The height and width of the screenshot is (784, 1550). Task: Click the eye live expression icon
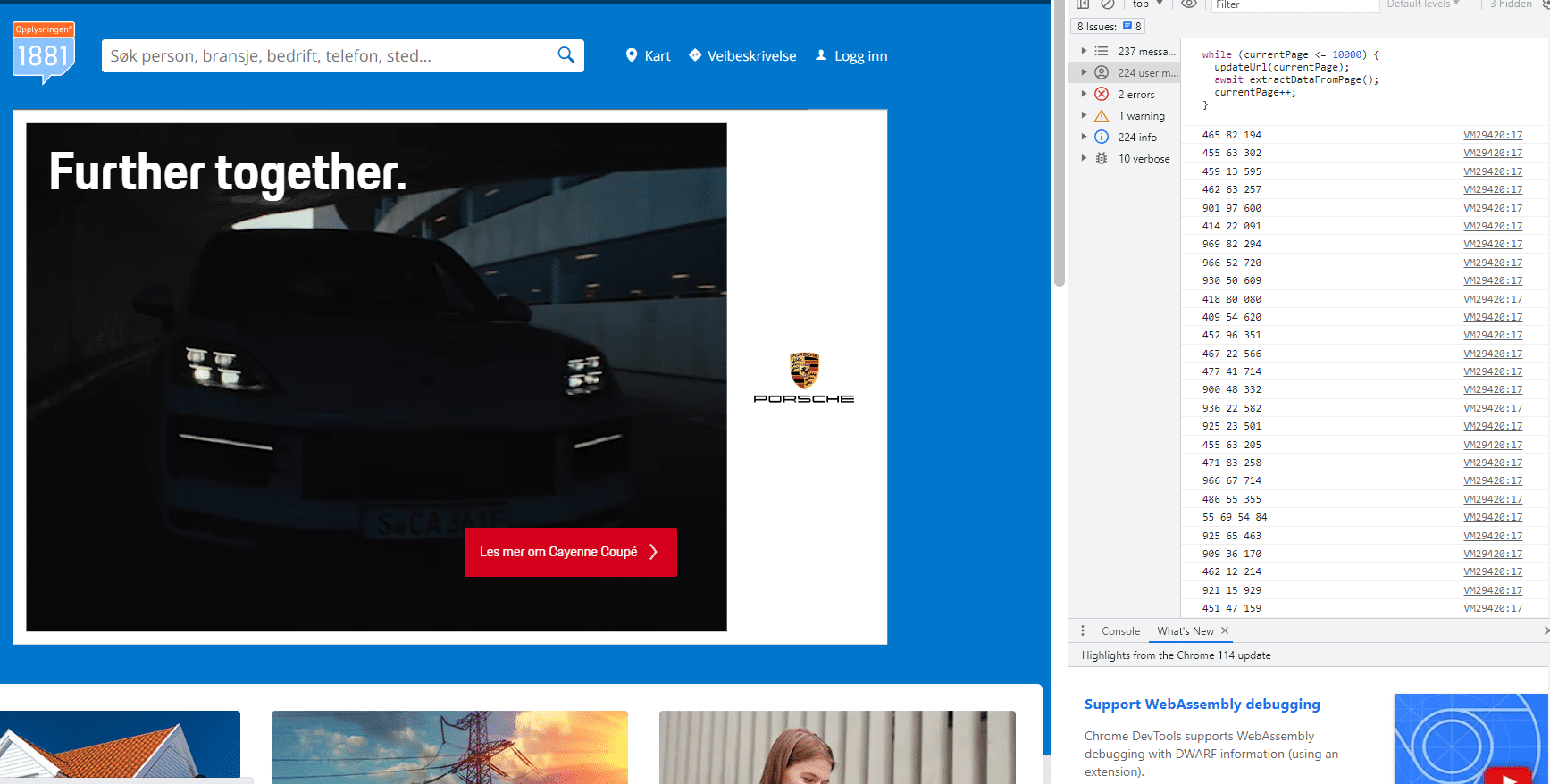pyautogui.click(x=1188, y=4)
